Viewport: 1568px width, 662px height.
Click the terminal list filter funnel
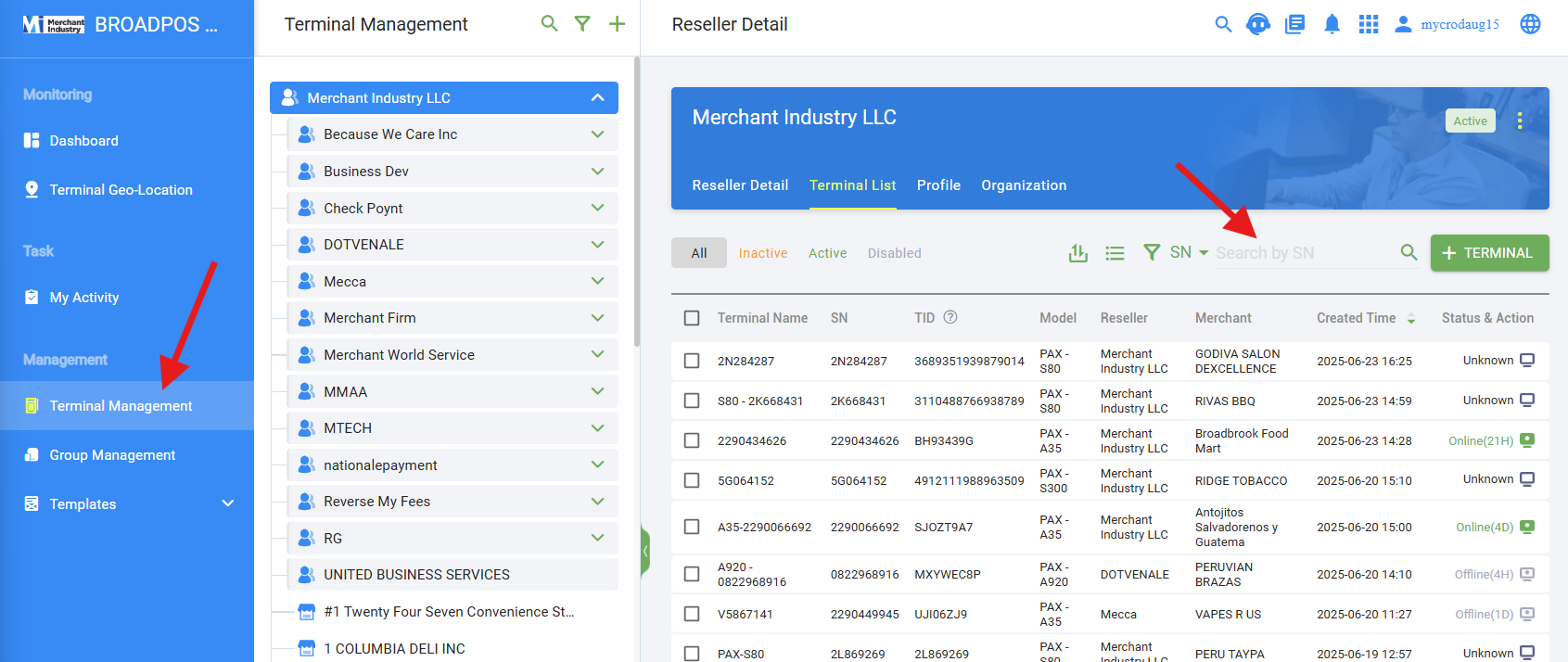tap(1152, 252)
